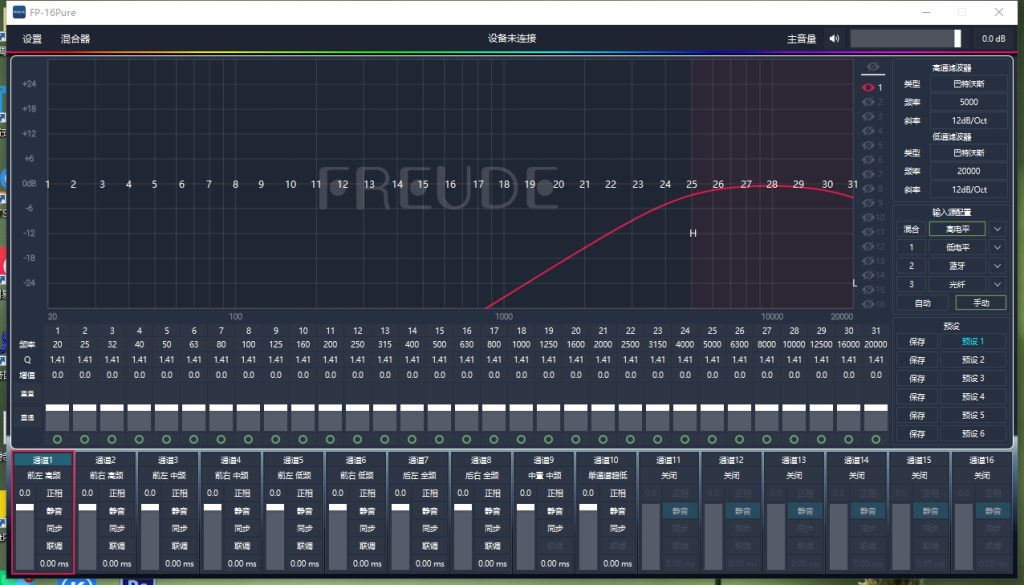Load the 预设 6 preset

point(973,434)
